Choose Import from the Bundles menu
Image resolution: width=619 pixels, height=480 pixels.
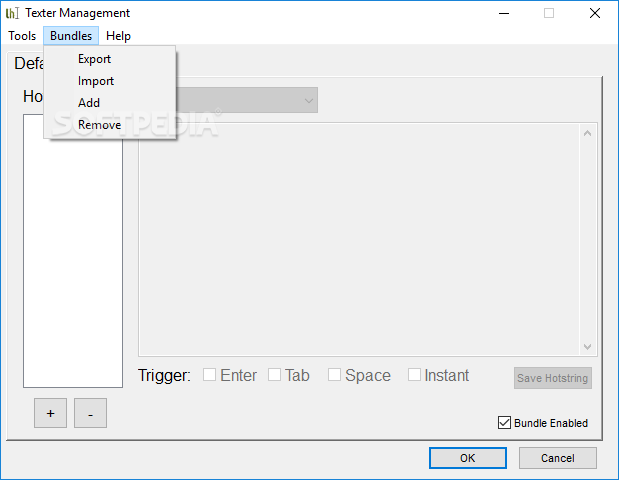tap(110, 81)
